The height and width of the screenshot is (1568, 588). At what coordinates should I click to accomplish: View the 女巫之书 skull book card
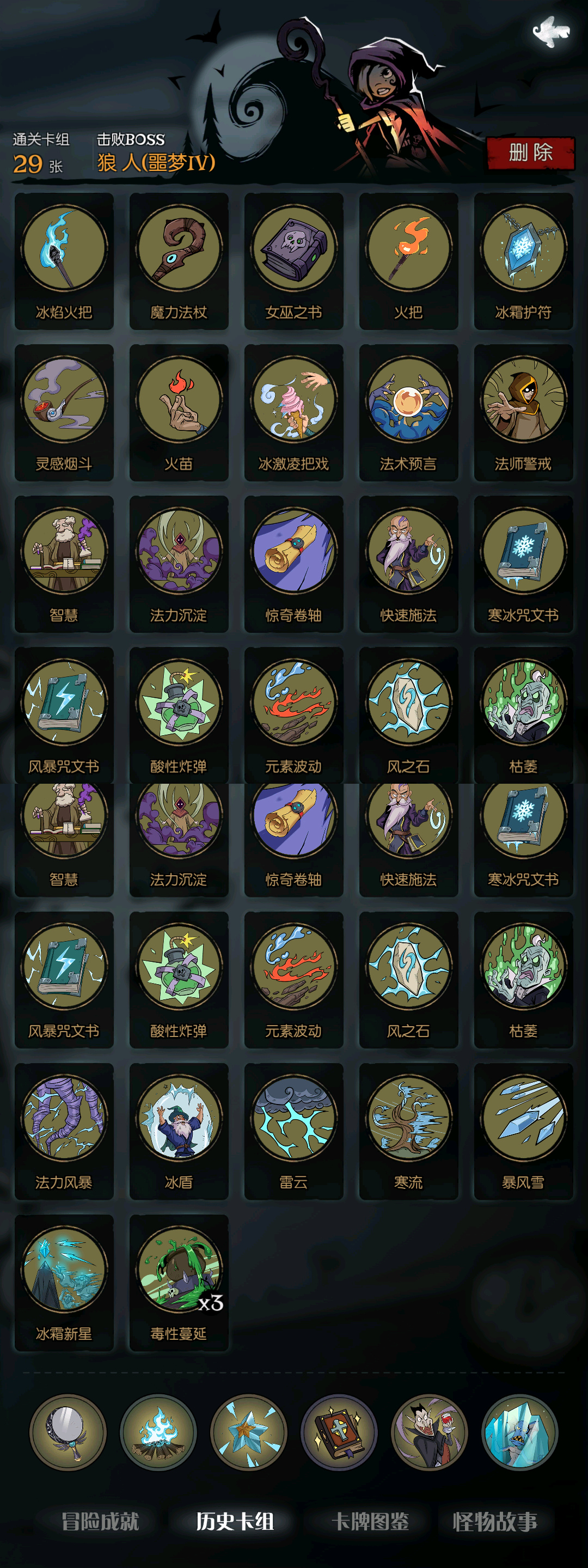click(x=294, y=261)
